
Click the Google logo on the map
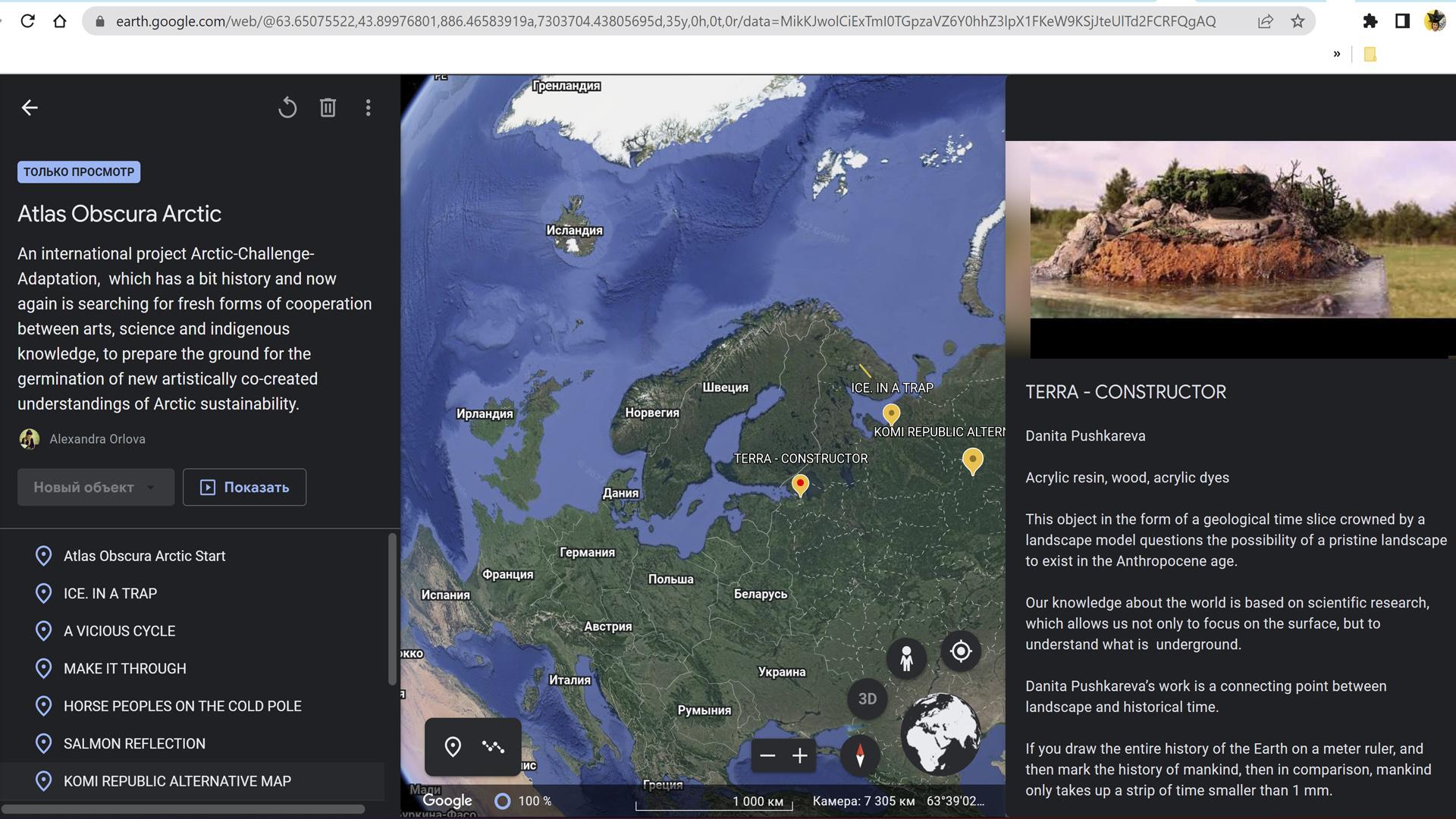(447, 801)
